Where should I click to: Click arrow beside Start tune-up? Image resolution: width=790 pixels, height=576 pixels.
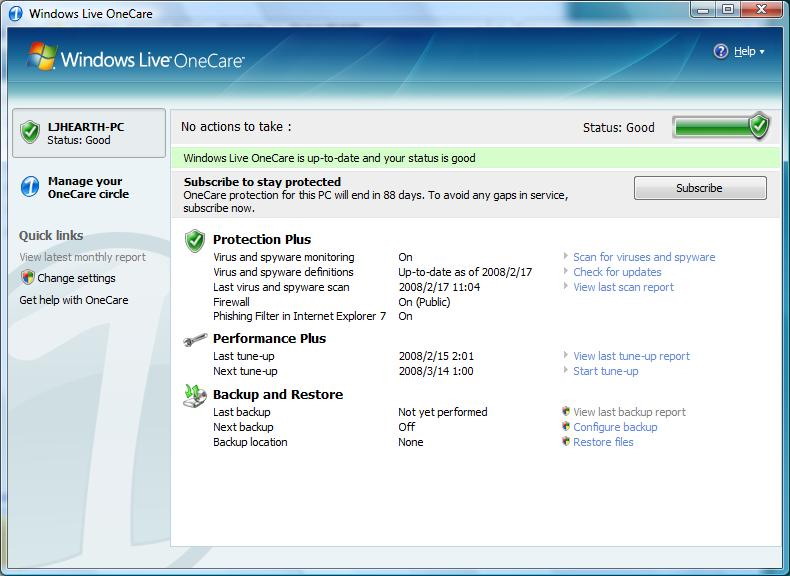(566, 370)
